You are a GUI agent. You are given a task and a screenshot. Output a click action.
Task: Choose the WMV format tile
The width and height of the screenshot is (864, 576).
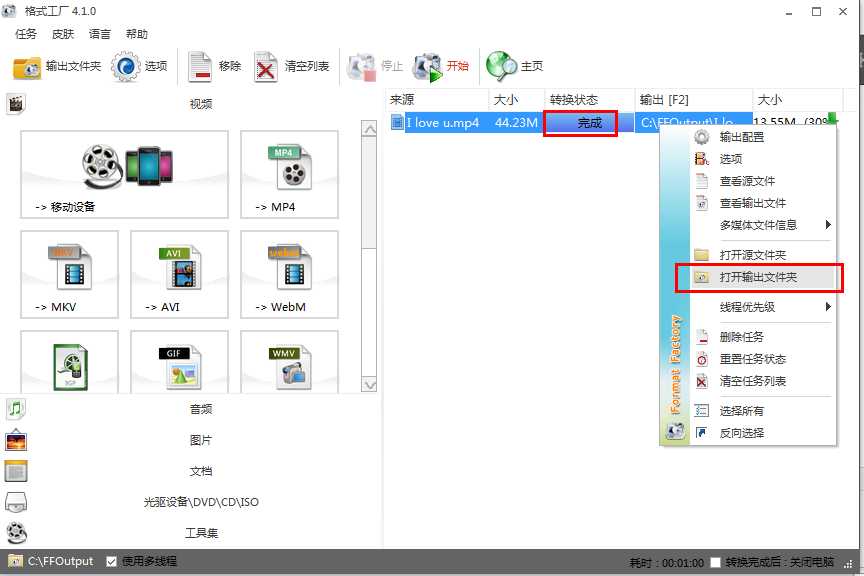(x=289, y=362)
